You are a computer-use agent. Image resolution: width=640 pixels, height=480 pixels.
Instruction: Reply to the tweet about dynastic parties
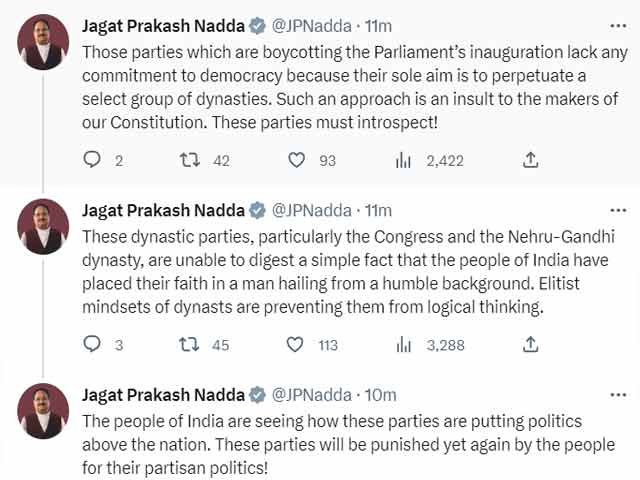click(92, 345)
